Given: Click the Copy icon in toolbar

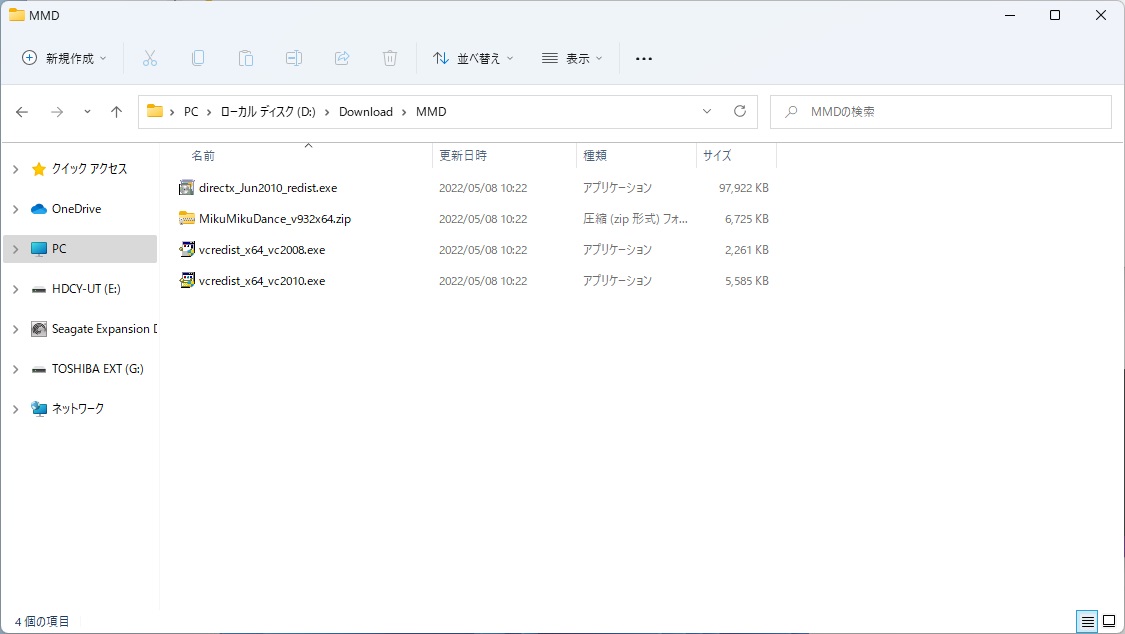Looking at the screenshot, I should (x=198, y=59).
